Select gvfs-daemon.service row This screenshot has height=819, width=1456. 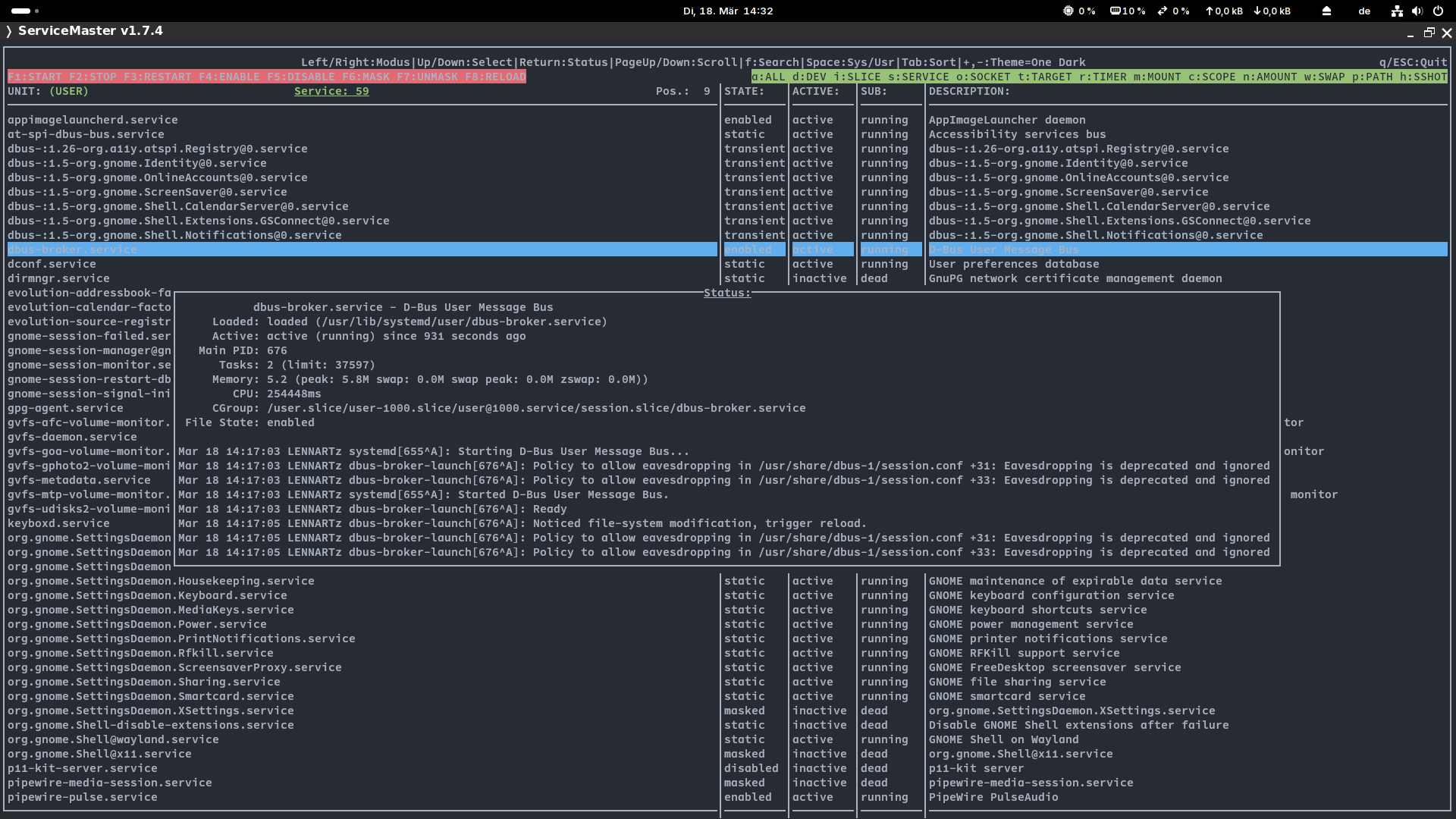point(72,437)
